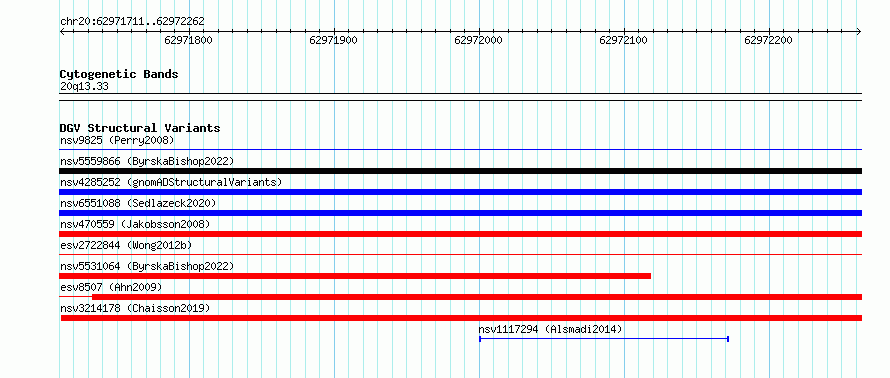
Task: Click ruler position 62972200
Action: click(x=769, y=40)
